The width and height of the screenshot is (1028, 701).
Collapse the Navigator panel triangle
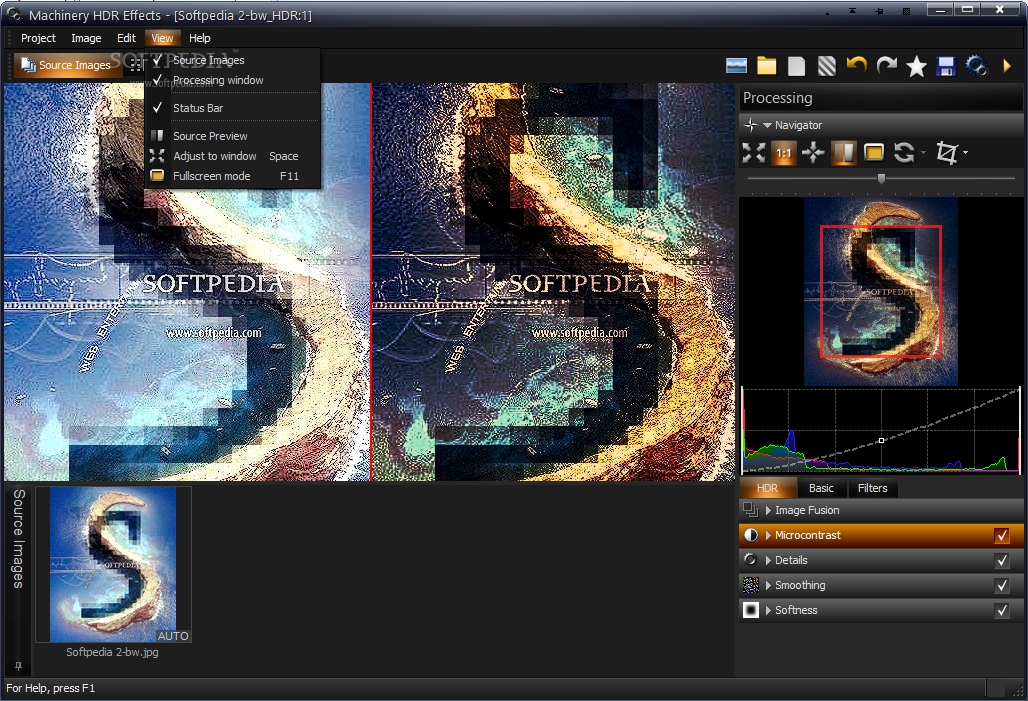tap(767, 125)
